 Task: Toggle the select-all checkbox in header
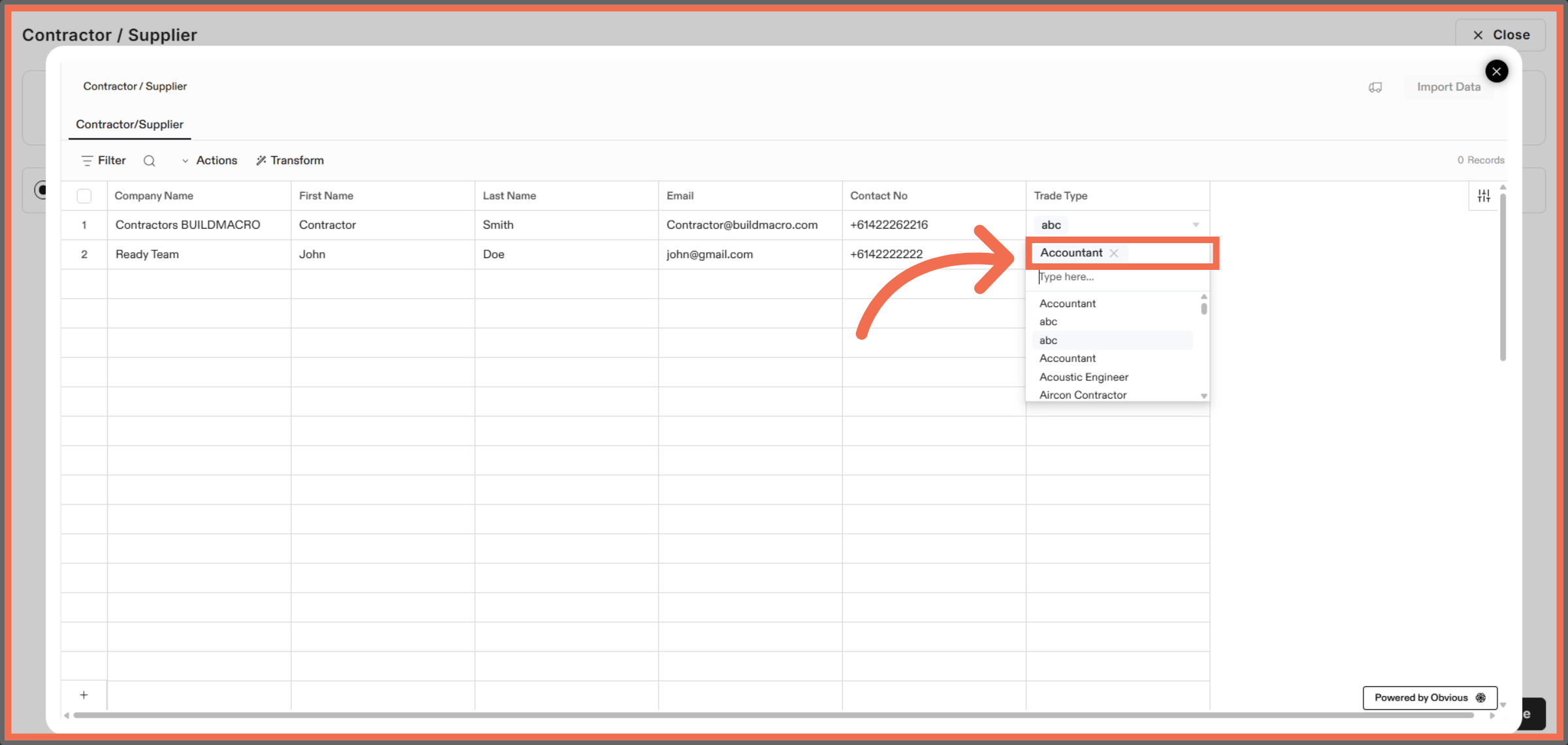coord(84,196)
